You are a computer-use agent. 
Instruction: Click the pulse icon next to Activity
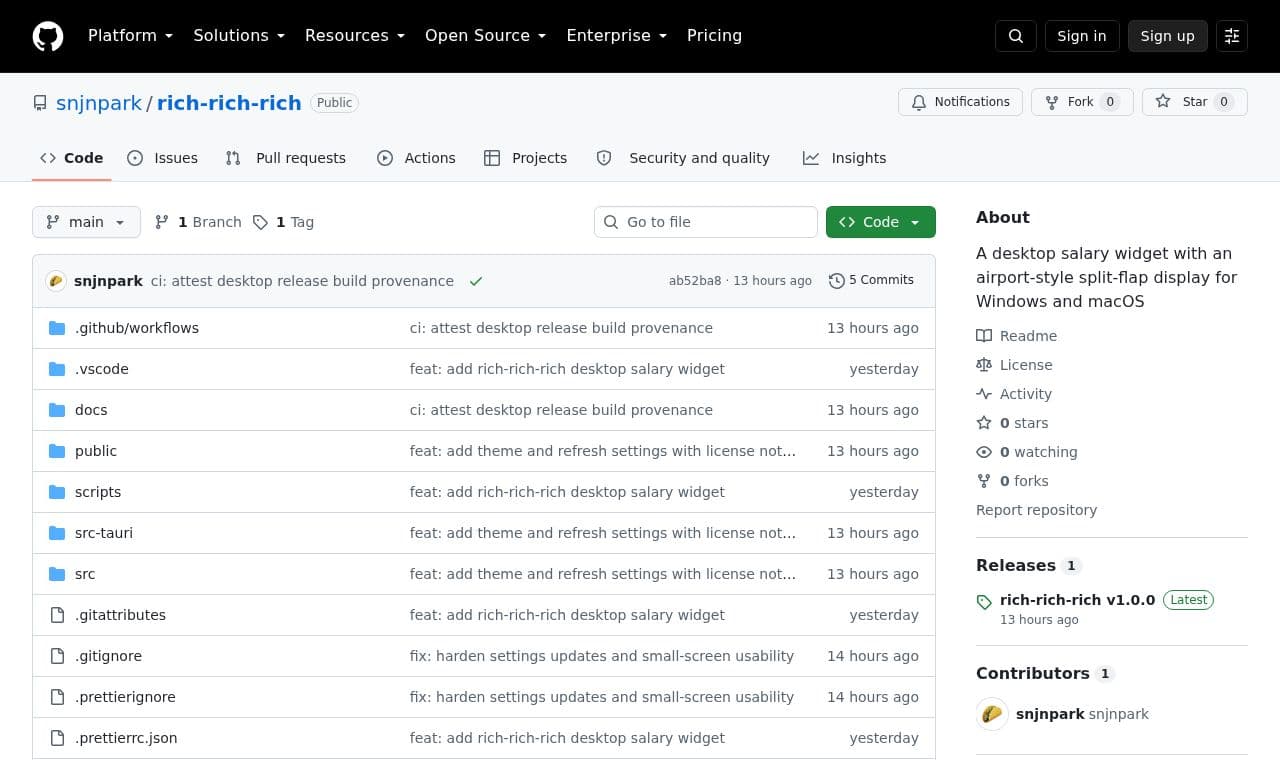point(984,394)
